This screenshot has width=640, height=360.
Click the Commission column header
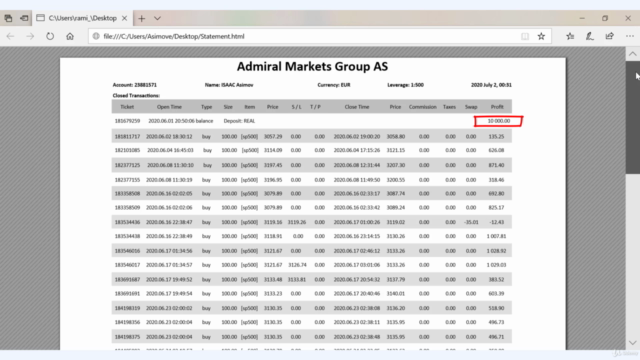click(x=422, y=107)
